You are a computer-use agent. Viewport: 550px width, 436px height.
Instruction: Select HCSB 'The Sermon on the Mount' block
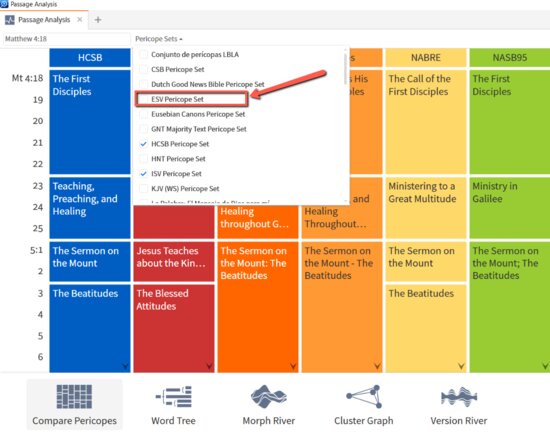90,261
